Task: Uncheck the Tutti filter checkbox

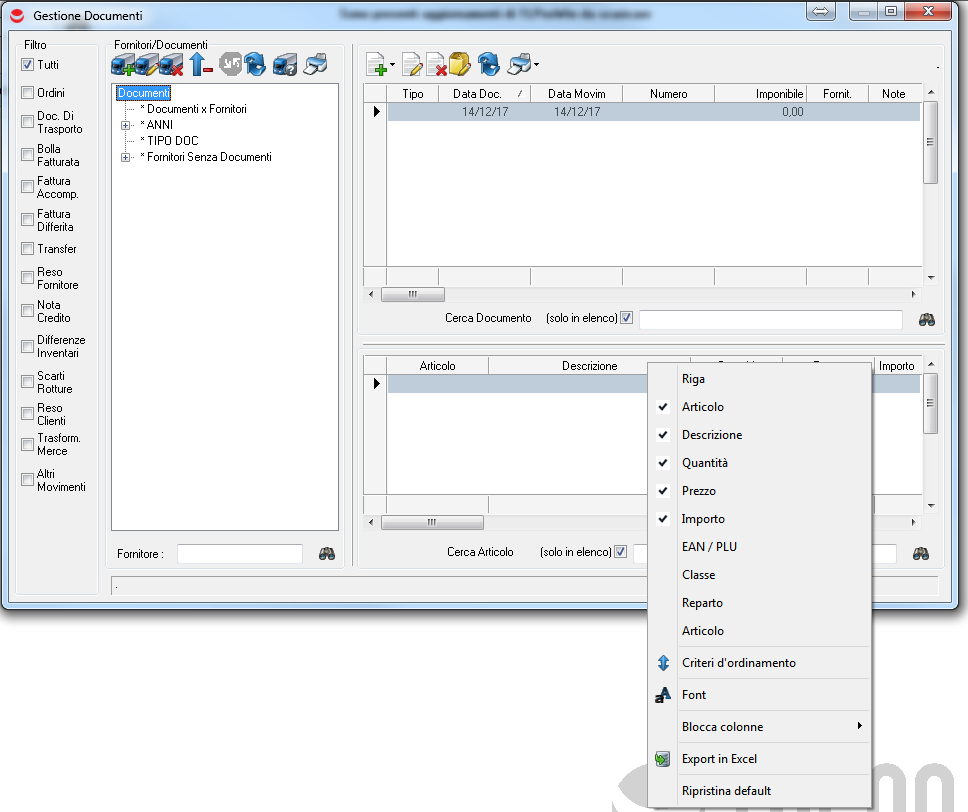Action: [x=28, y=65]
